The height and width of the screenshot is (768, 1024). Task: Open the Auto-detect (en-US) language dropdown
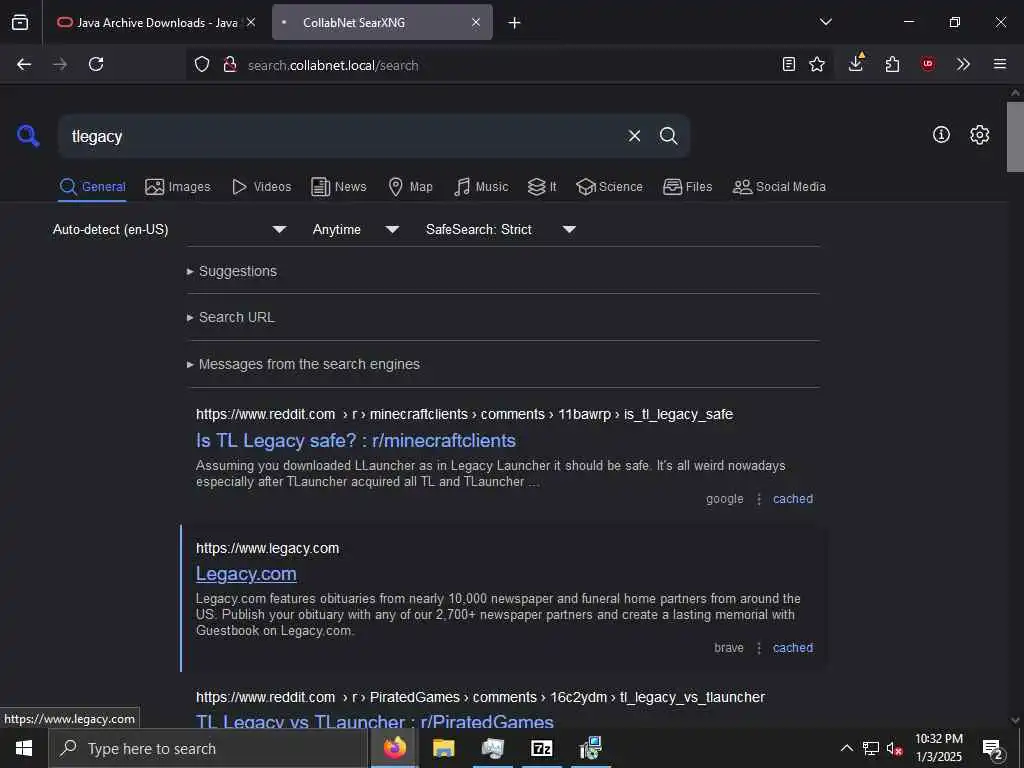[x=170, y=229]
